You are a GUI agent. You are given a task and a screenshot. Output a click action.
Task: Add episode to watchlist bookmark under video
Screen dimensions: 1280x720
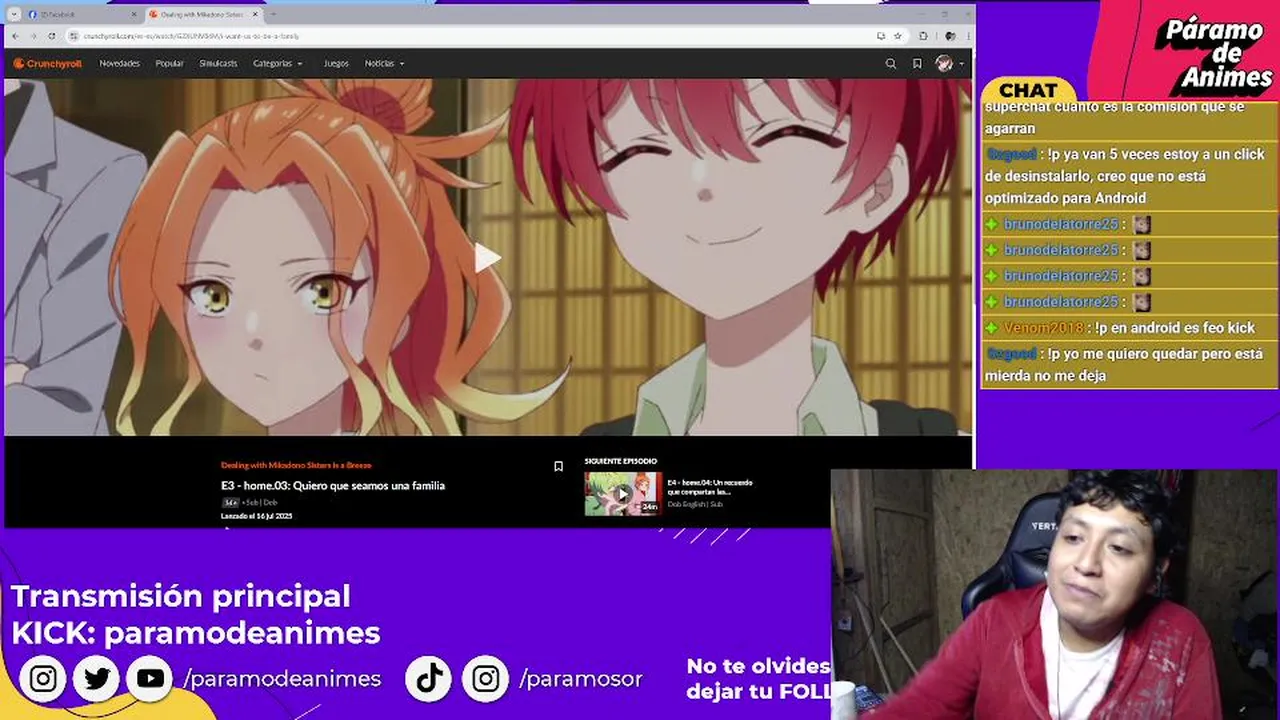coord(558,466)
